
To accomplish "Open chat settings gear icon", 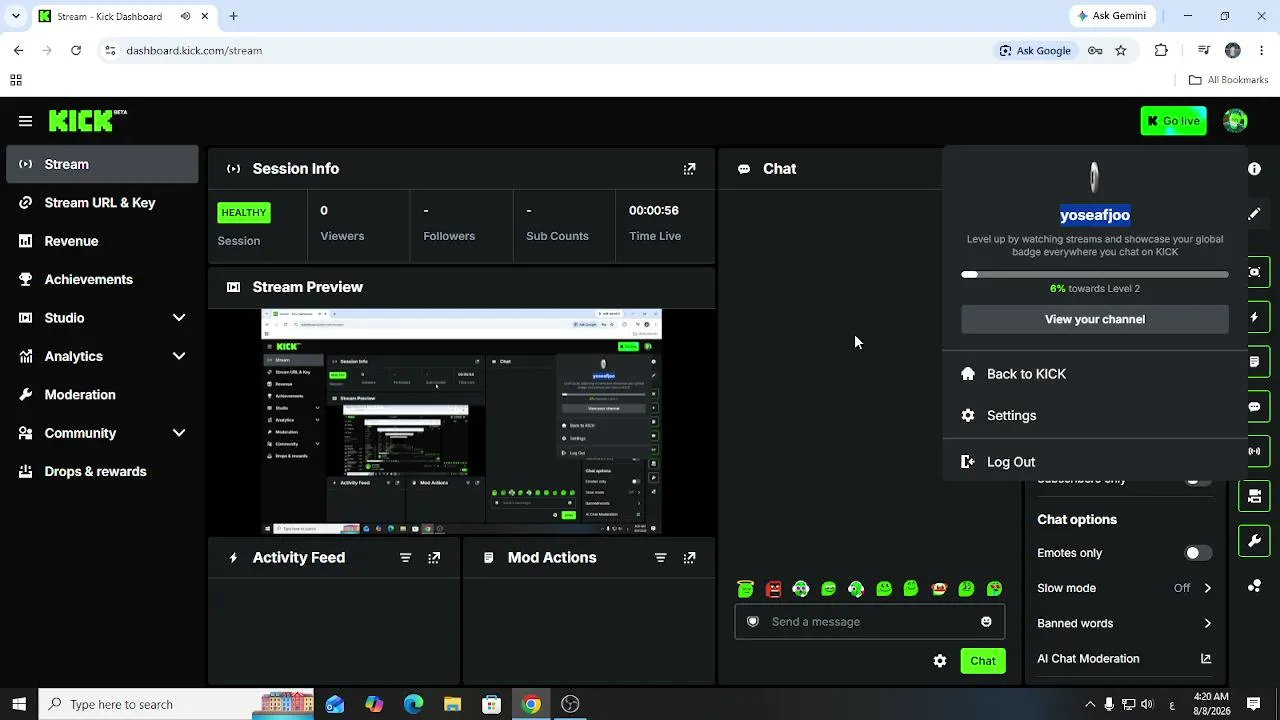I will click(940, 661).
